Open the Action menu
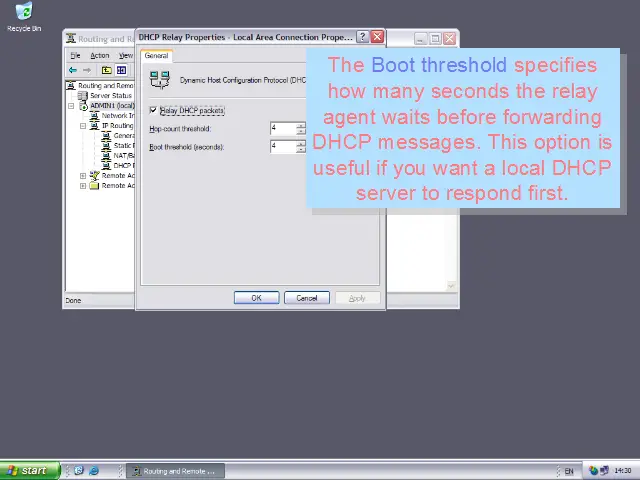The width and height of the screenshot is (640, 480). (99, 55)
